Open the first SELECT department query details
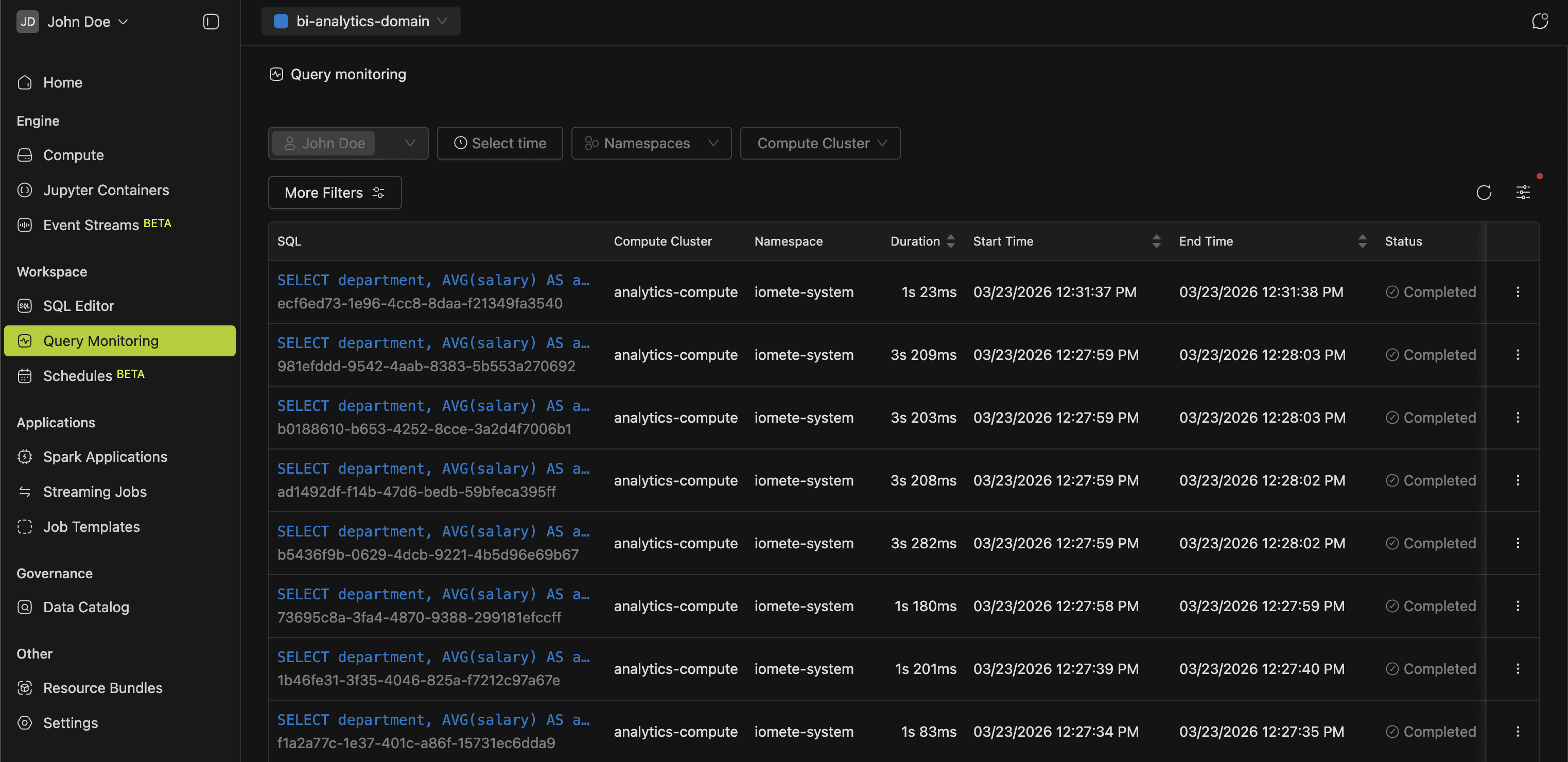The width and height of the screenshot is (1568, 762). pos(433,280)
